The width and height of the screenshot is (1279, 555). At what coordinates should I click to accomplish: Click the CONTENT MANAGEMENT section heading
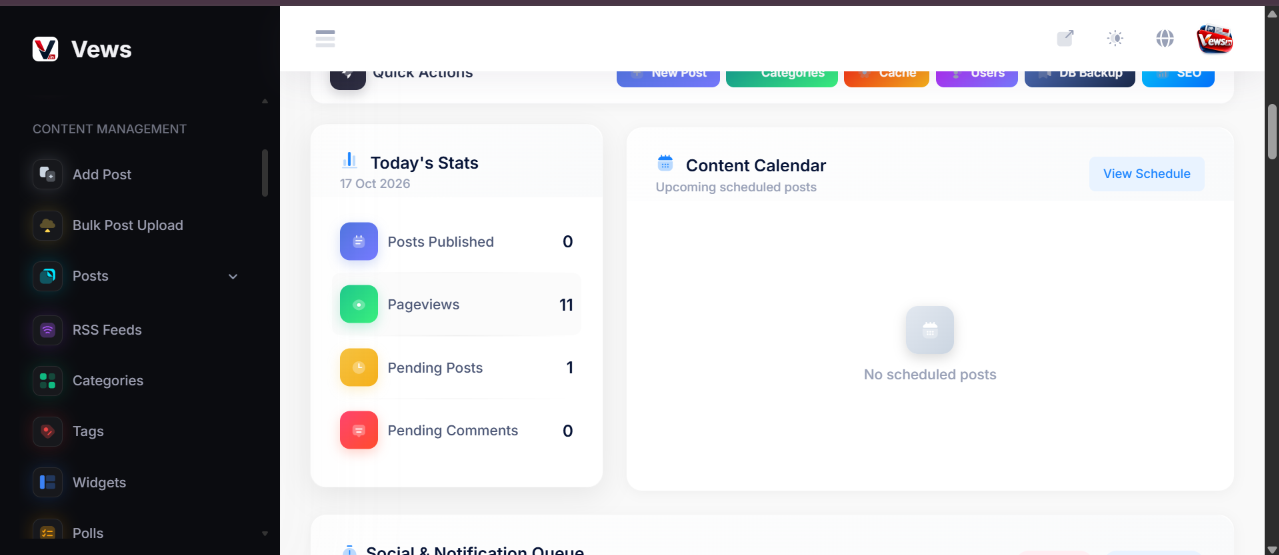tap(110, 129)
